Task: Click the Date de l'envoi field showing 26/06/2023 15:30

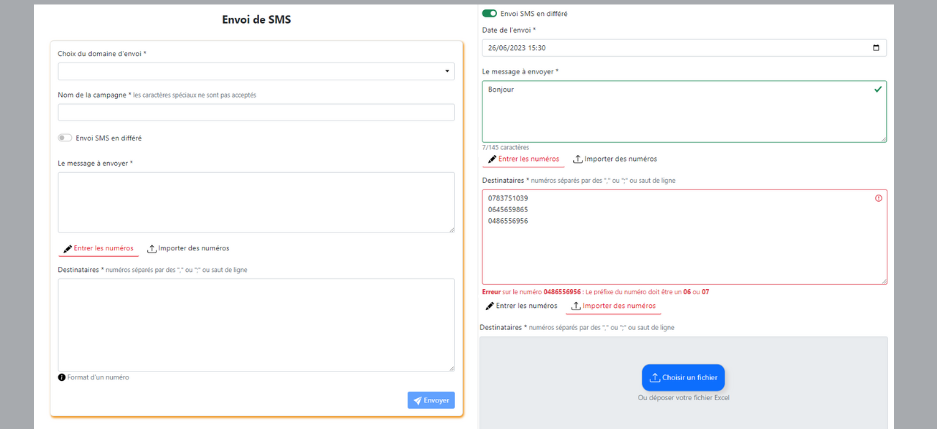Action: click(x=684, y=48)
